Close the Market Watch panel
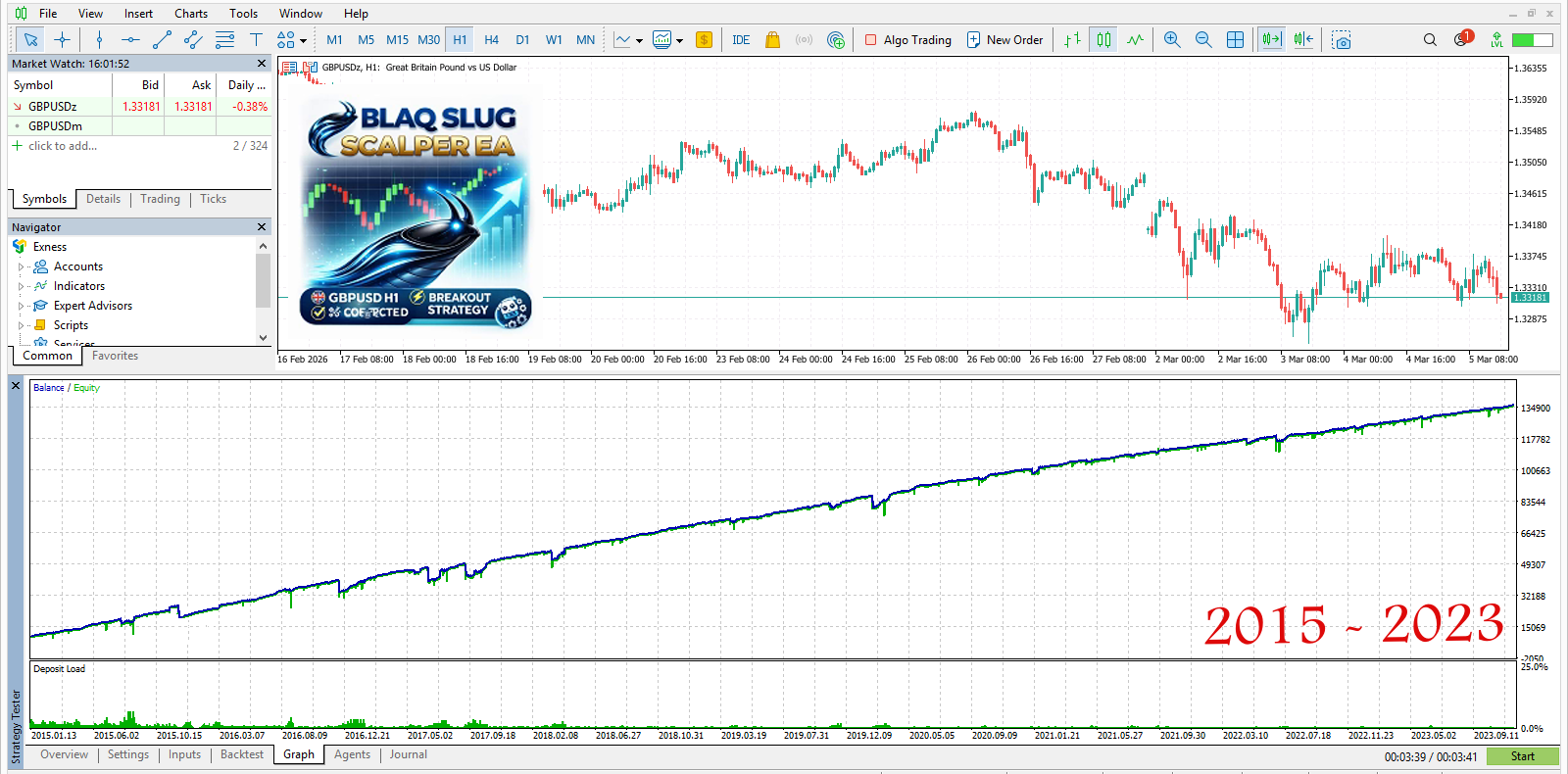Viewport: 1568px width, 774px height. [x=262, y=64]
